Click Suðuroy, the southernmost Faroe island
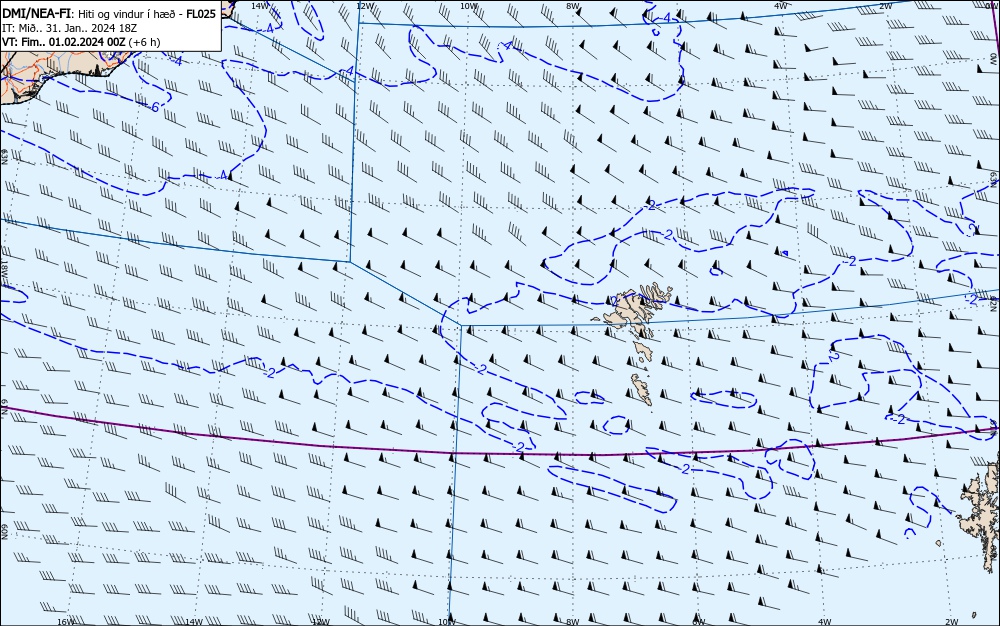Screen dimensions: 1000x626 (x=642, y=389)
